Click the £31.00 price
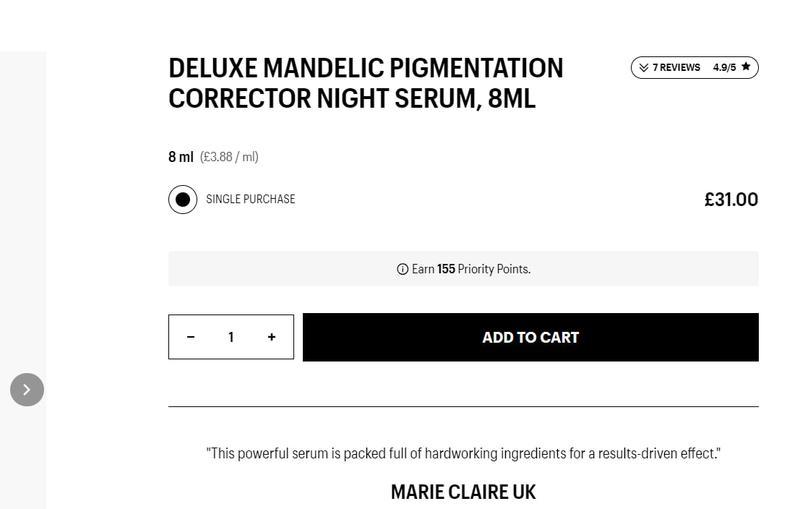Image resolution: width=800 pixels, height=509 pixels. tap(731, 199)
